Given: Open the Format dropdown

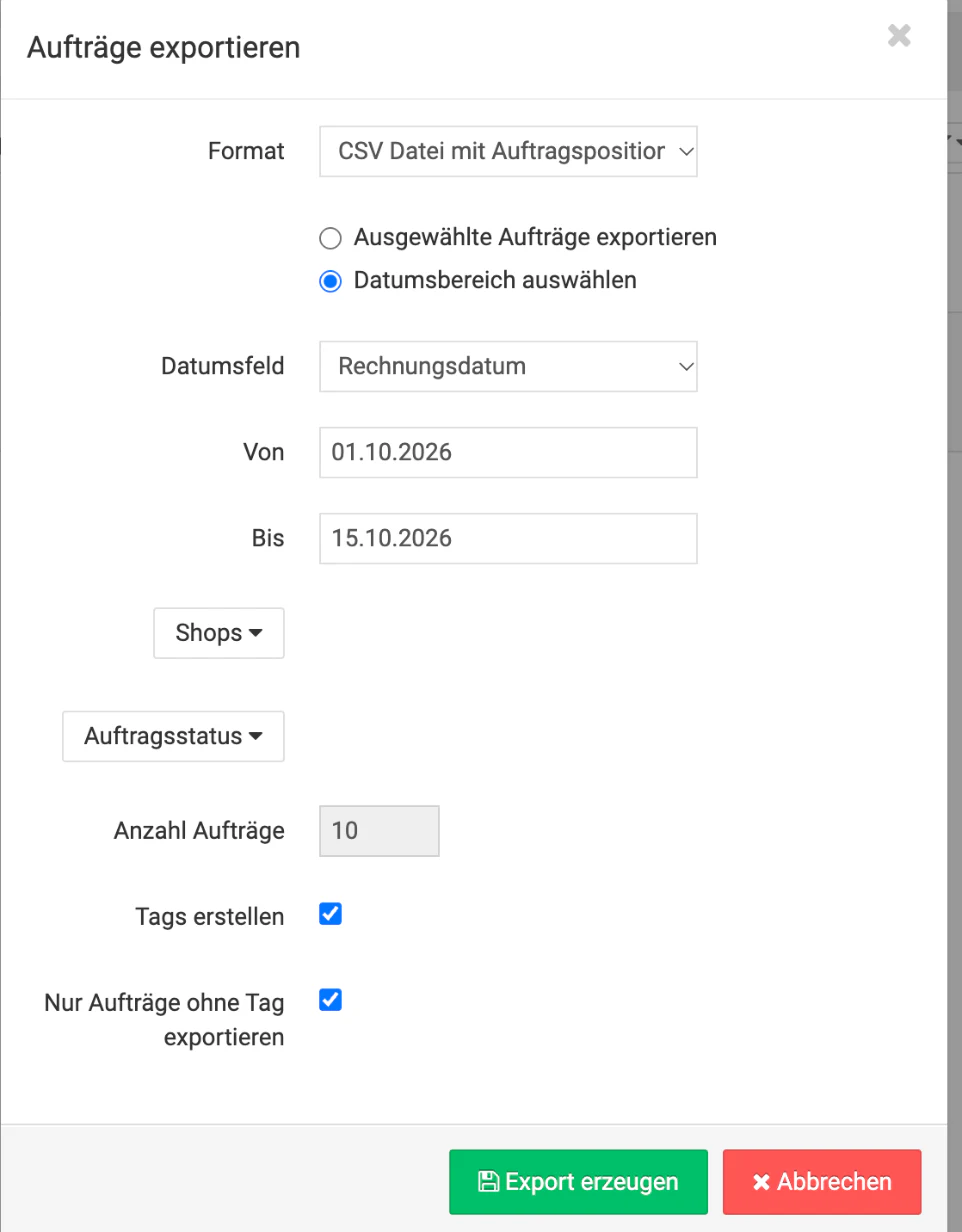Looking at the screenshot, I should pyautogui.click(x=508, y=151).
